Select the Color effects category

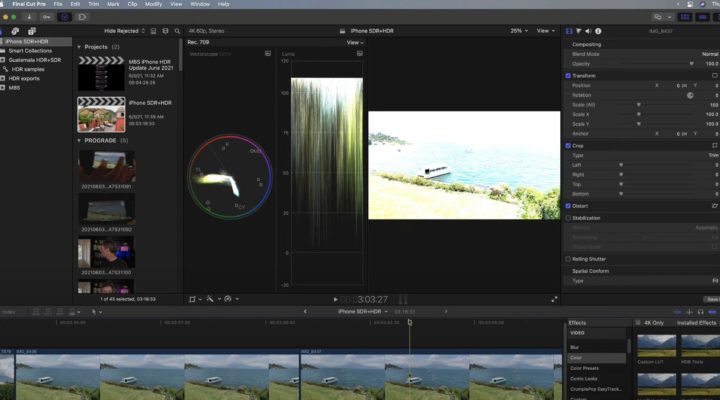597,358
